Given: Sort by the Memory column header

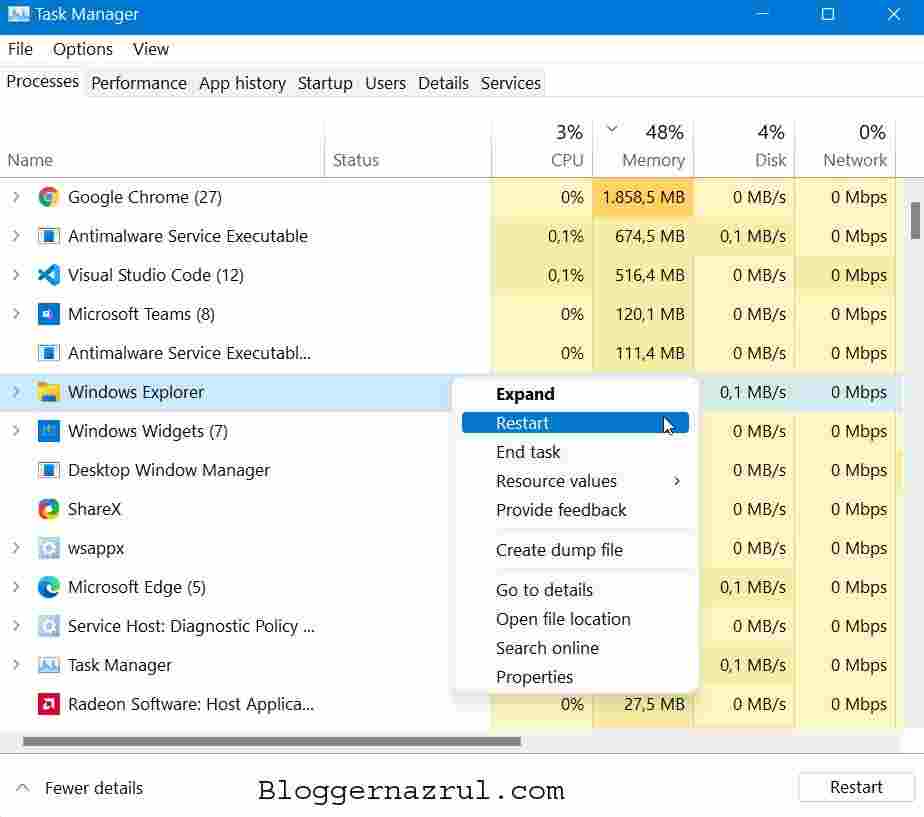Looking at the screenshot, I should coord(644,147).
